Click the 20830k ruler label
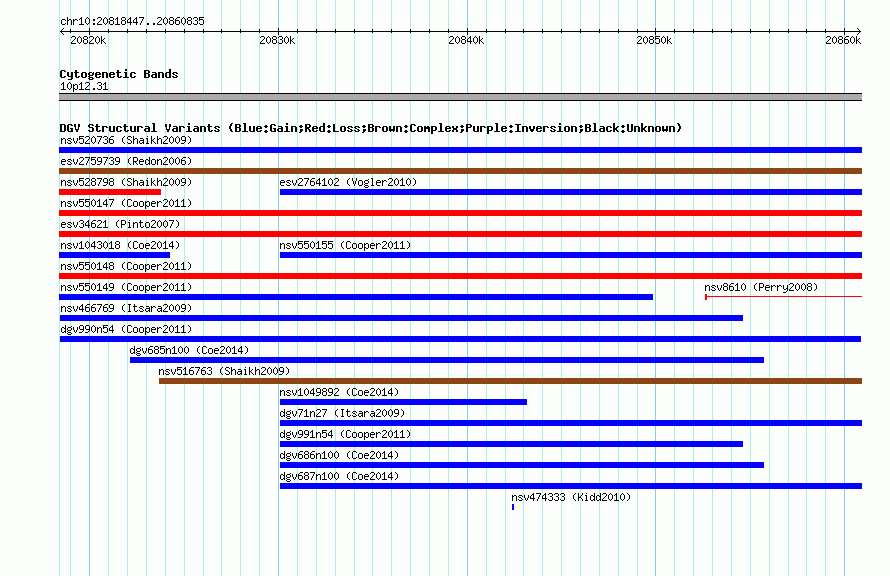Viewport: 890px width, 576px height. pyautogui.click(x=277, y=40)
